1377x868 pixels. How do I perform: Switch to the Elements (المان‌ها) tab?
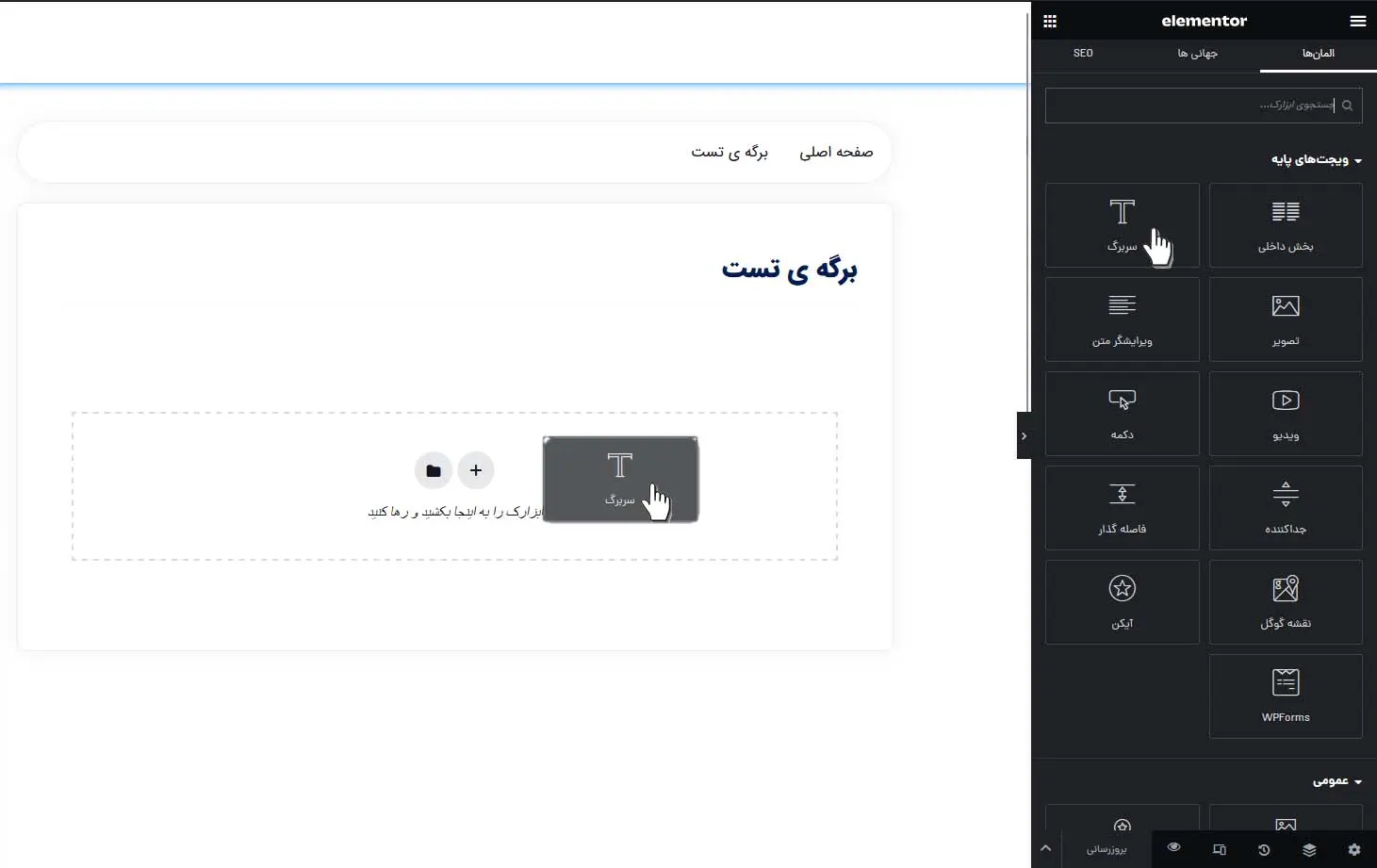1318,54
